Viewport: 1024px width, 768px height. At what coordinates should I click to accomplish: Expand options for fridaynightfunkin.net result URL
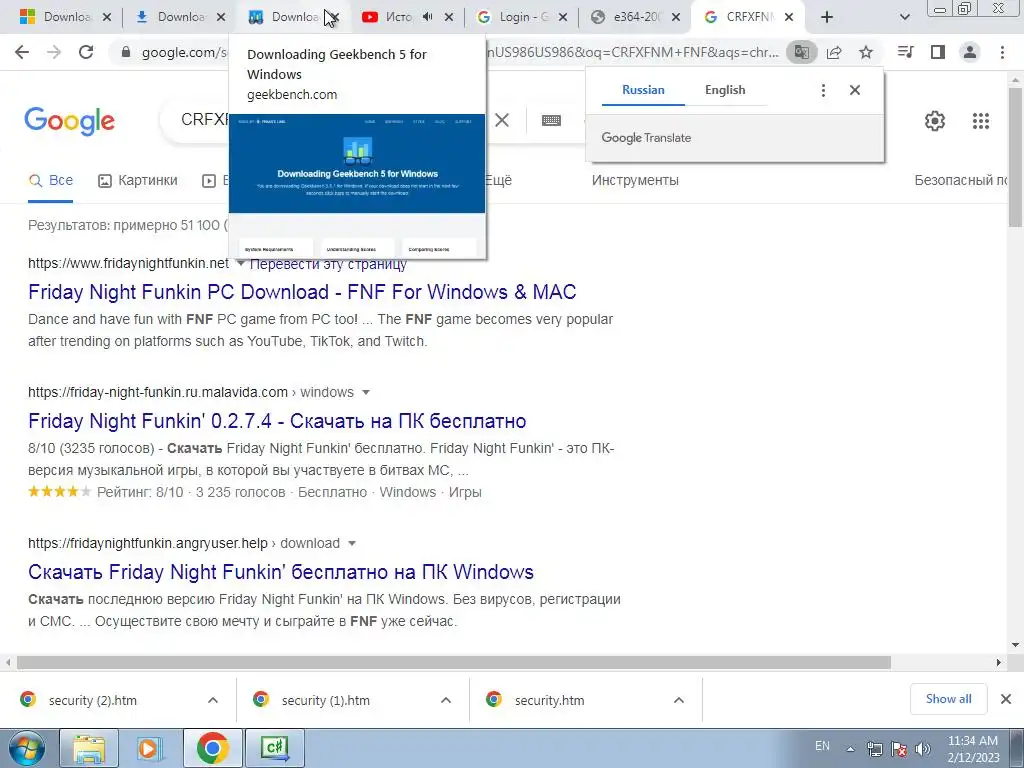point(240,263)
